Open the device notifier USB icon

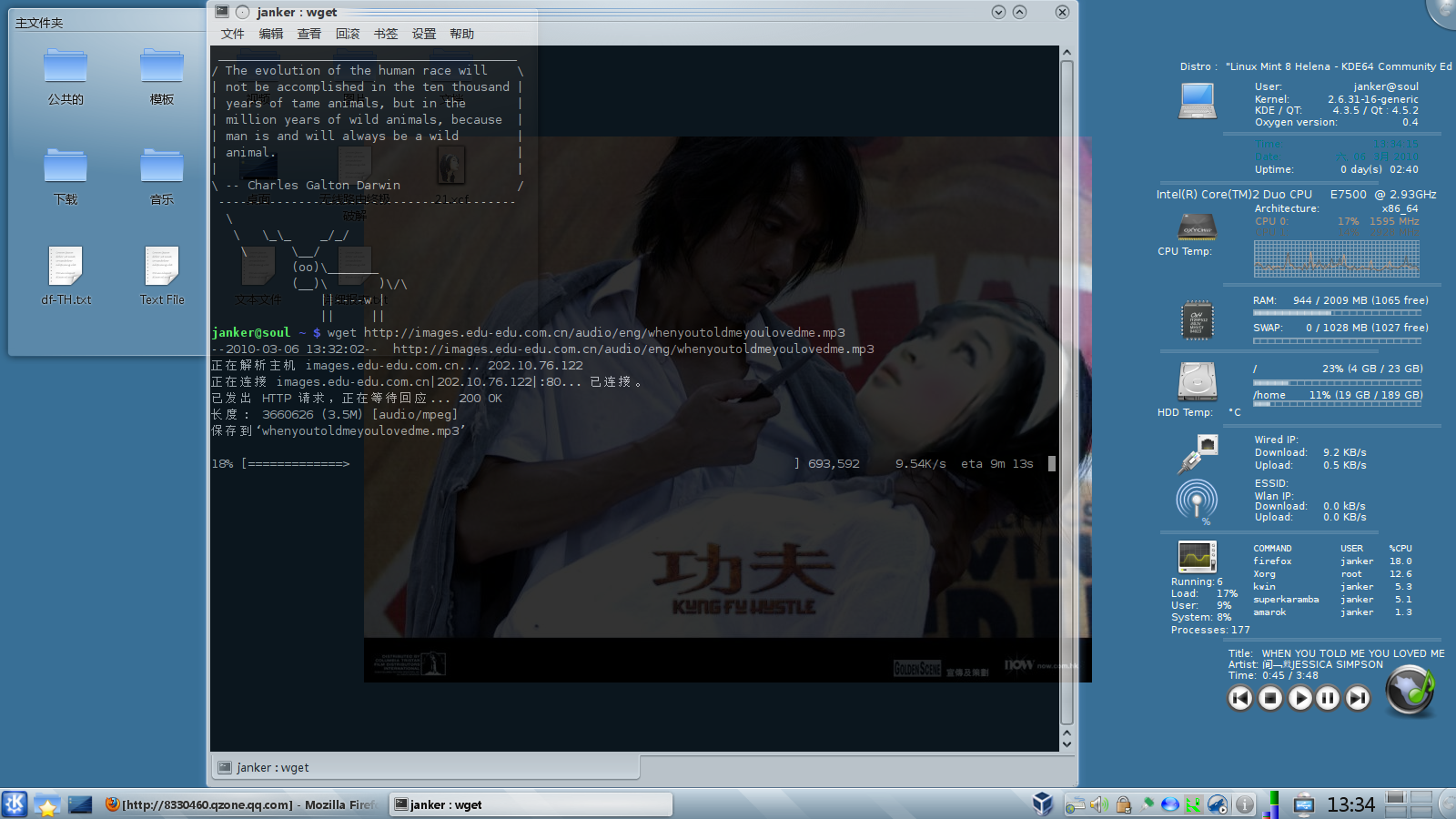click(1304, 804)
